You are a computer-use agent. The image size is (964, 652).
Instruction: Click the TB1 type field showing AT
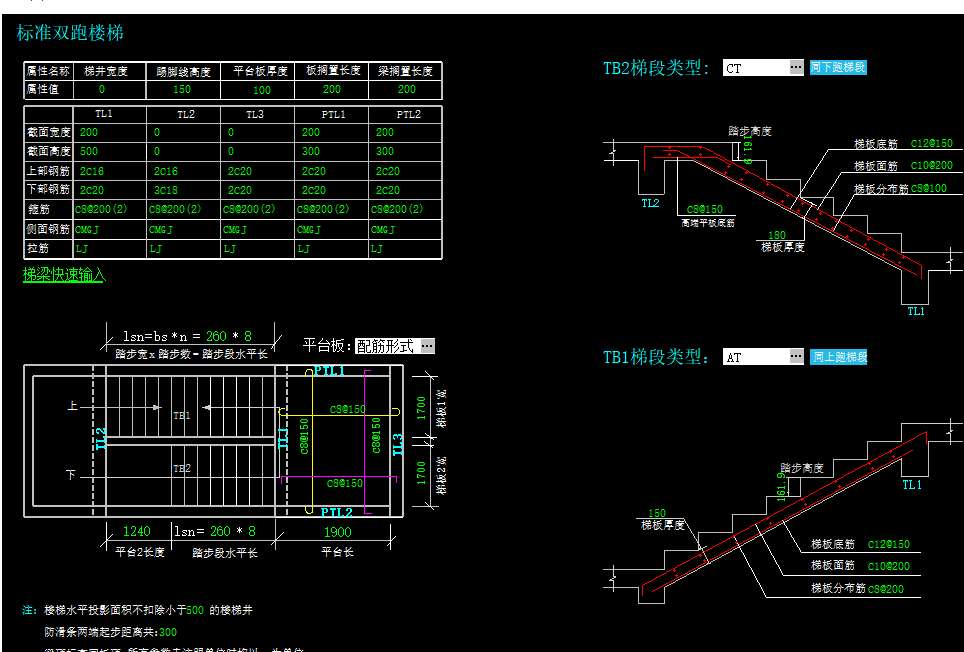[x=756, y=356]
